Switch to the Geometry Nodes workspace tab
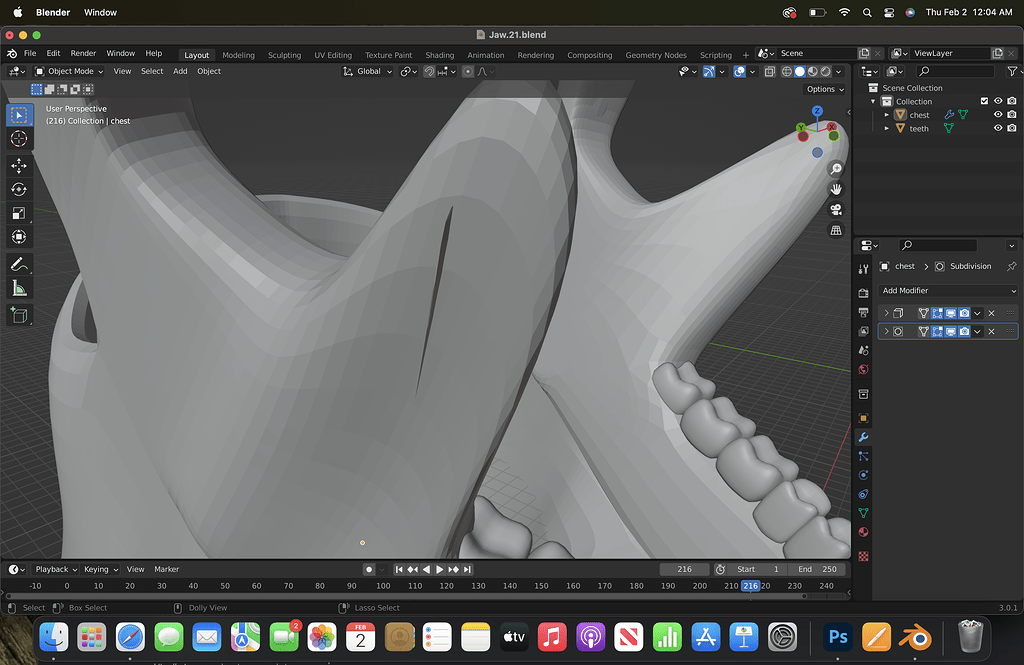Viewport: 1024px width, 665px height. [x=656, y=56]
